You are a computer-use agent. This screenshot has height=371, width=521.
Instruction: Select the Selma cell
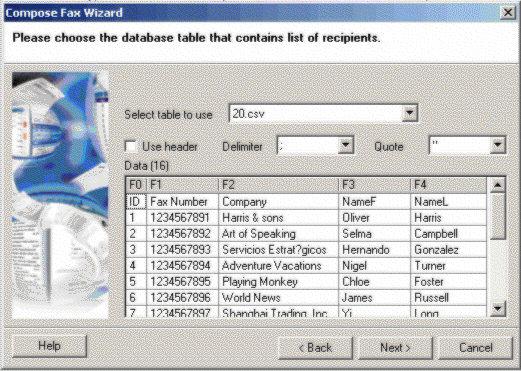[x=374, y=234]
